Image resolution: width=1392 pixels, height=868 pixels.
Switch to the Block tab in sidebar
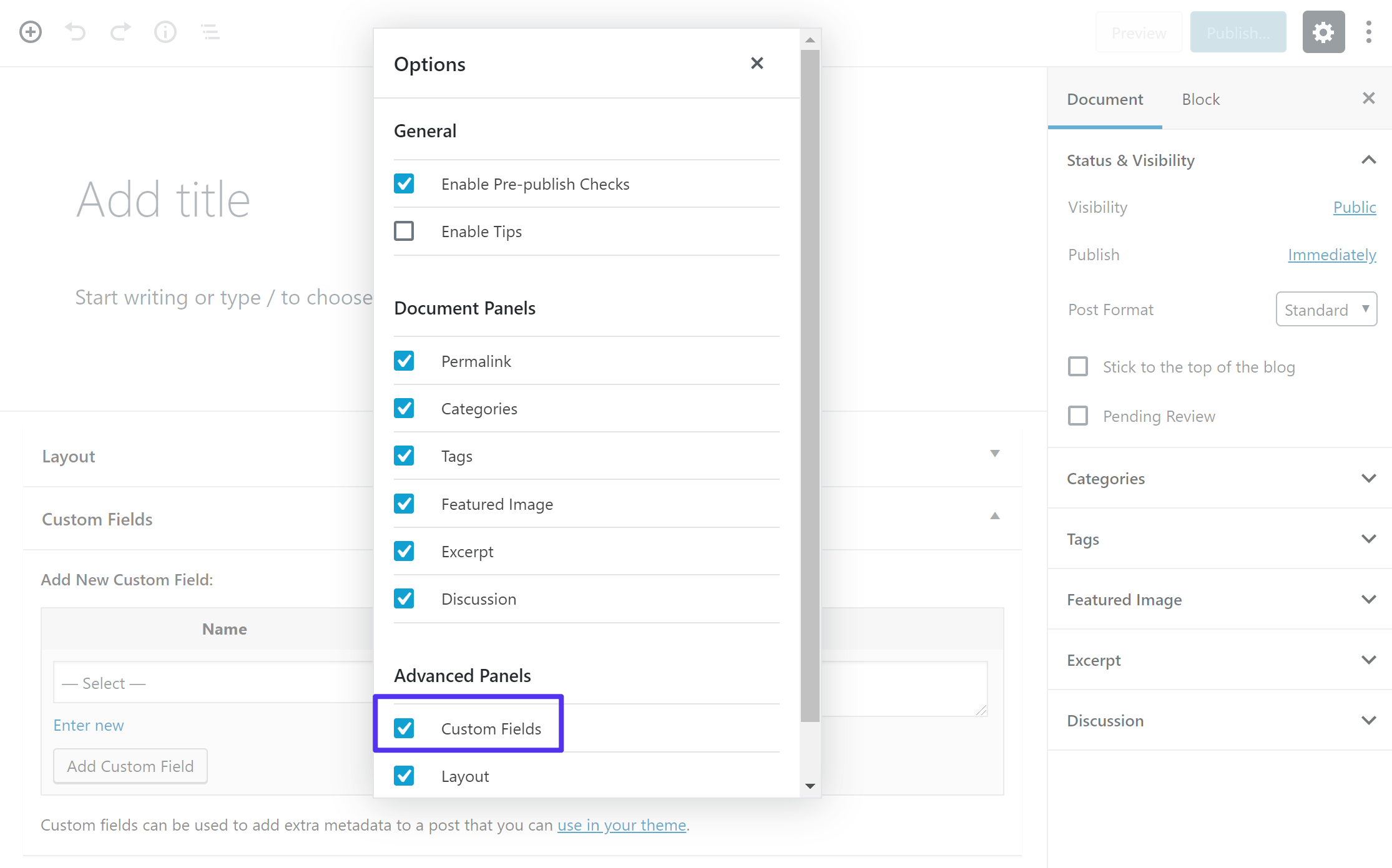pyautogui.click(x=1200, y=98)
